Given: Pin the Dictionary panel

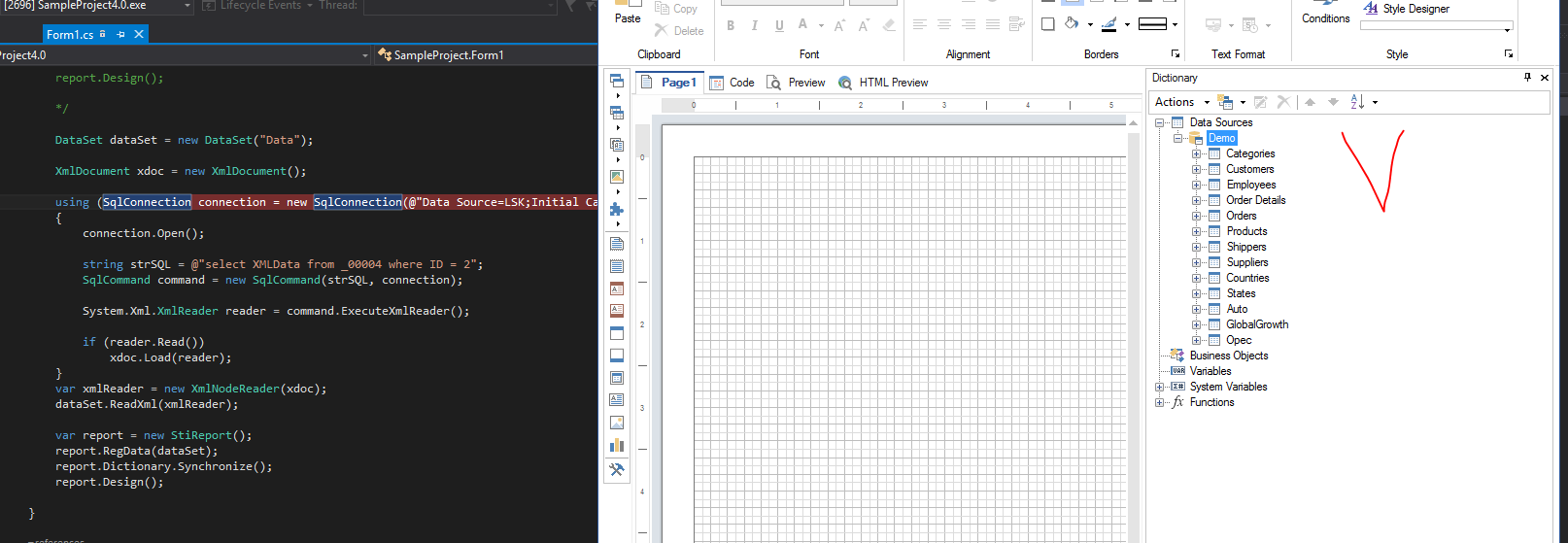Looking at the screenshot, I should [x=1527, y=78].
